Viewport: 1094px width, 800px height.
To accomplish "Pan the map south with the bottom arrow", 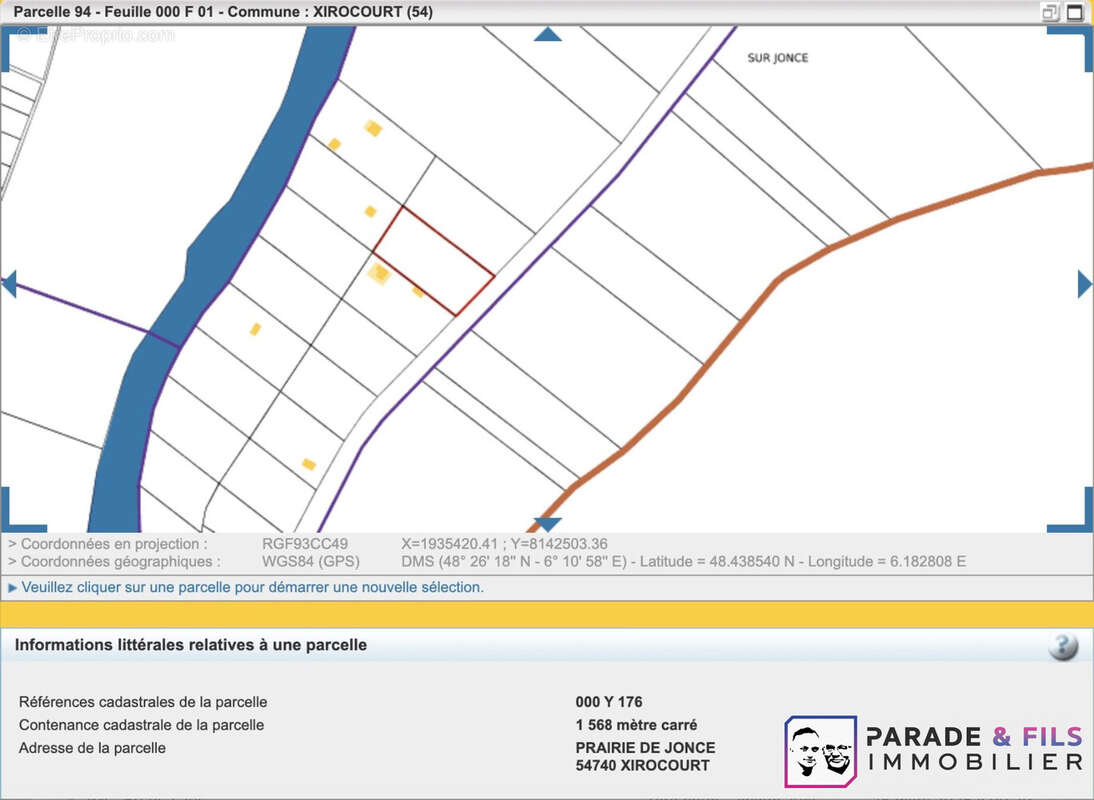I will pos(547,524).
